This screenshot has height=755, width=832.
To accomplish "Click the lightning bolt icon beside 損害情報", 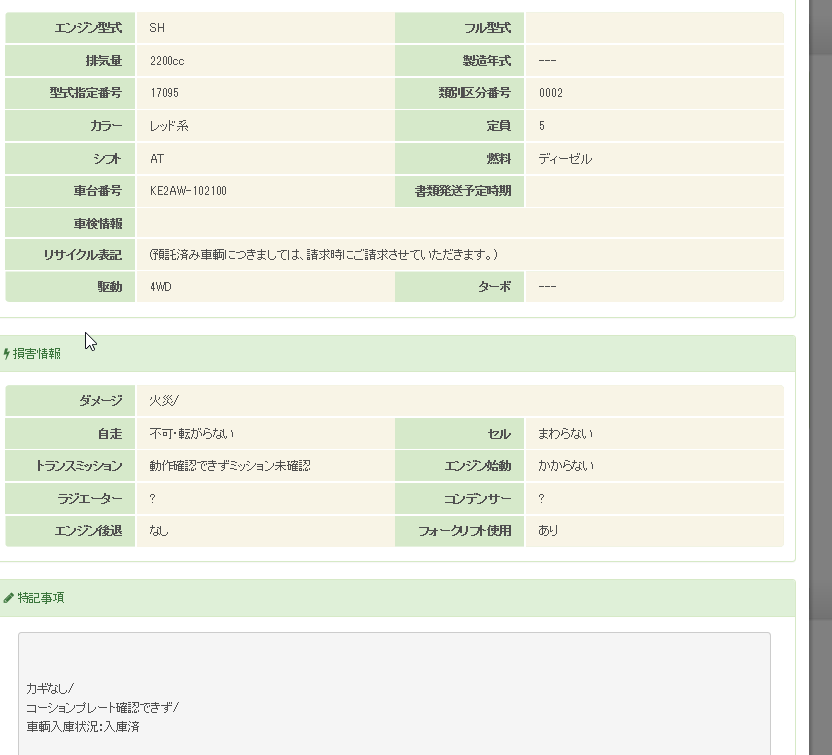I will click(x=7, y=354).
